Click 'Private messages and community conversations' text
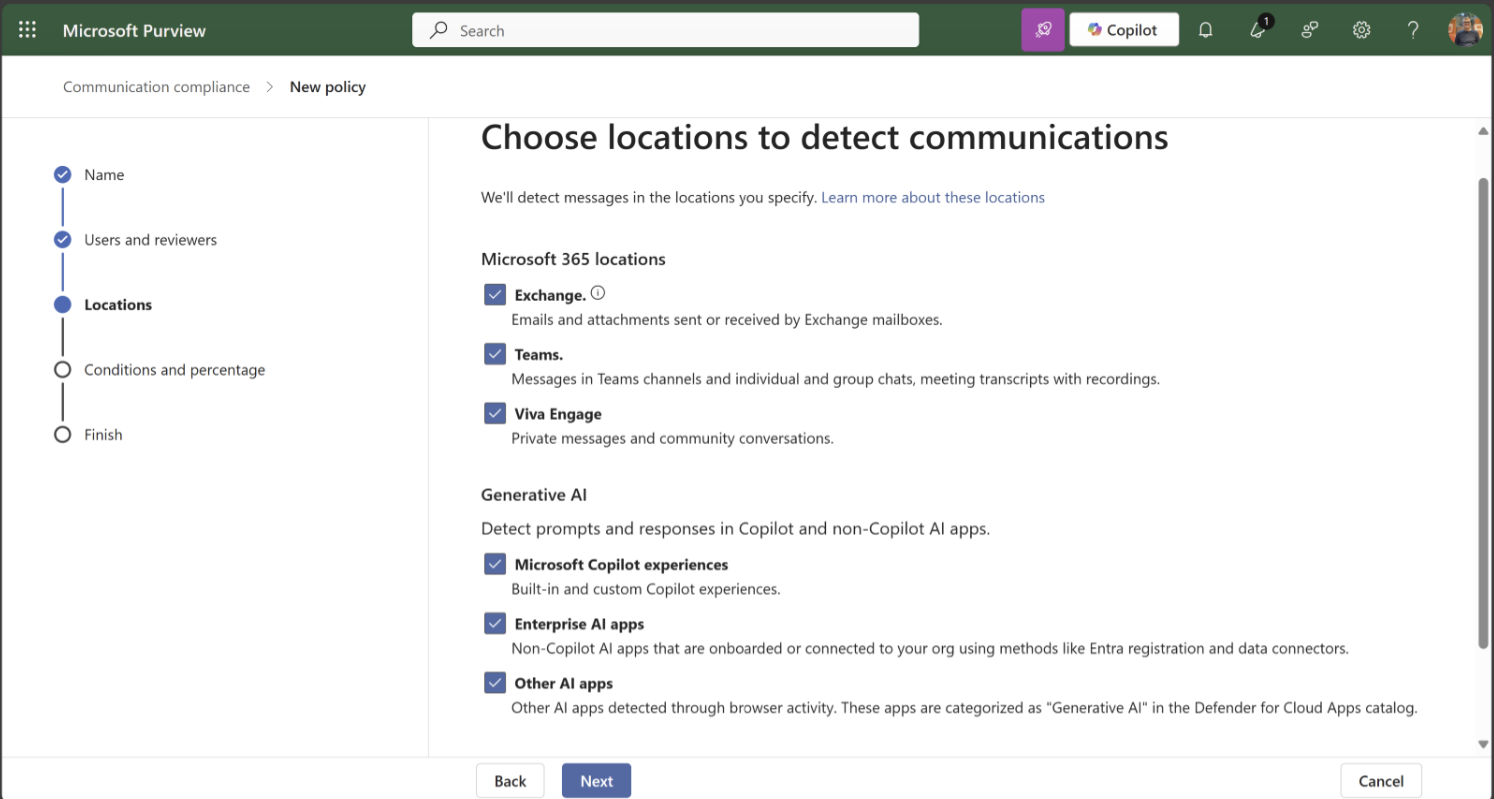The height and width of the screenshot is (799, 1494). click(672, 438)
